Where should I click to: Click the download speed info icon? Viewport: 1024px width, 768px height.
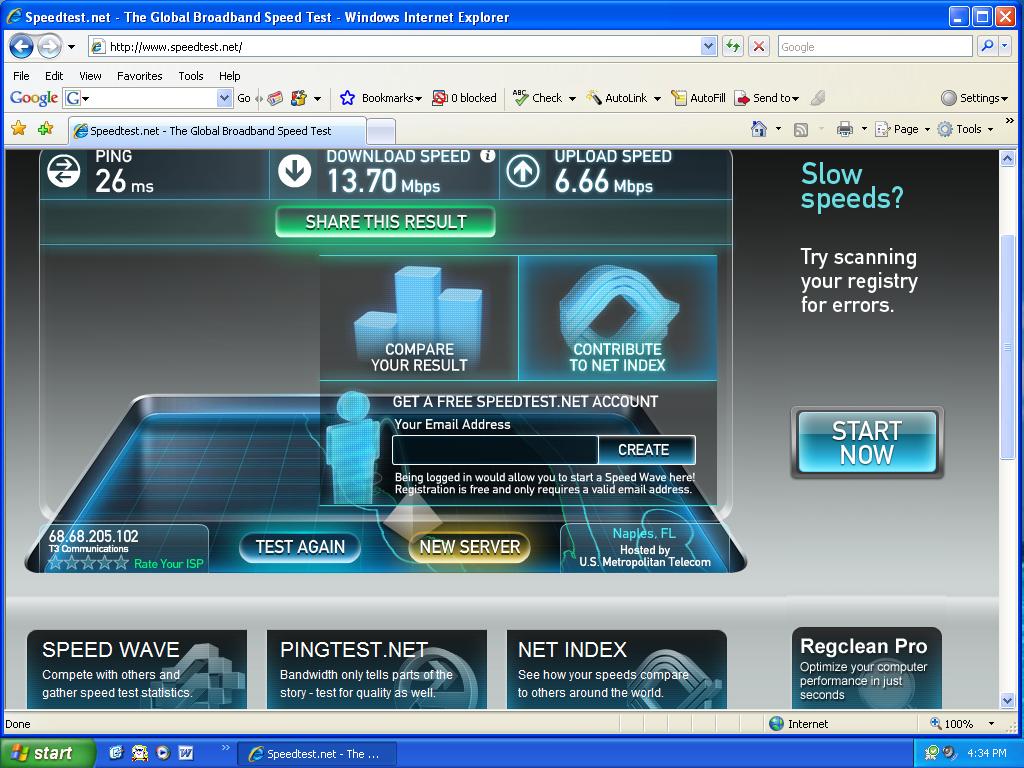487,156
